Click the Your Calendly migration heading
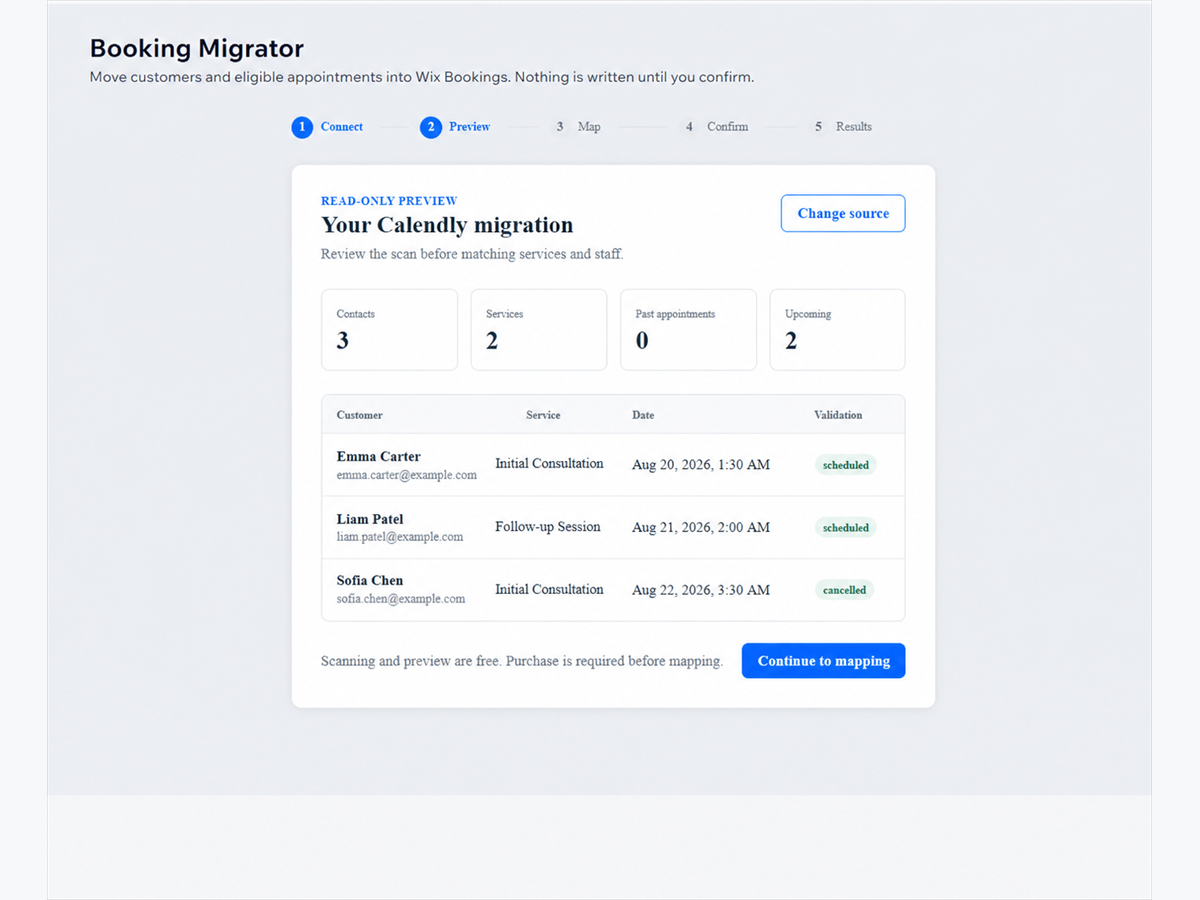Viewport: 1200px width, 900px height. tap(447, 225)
